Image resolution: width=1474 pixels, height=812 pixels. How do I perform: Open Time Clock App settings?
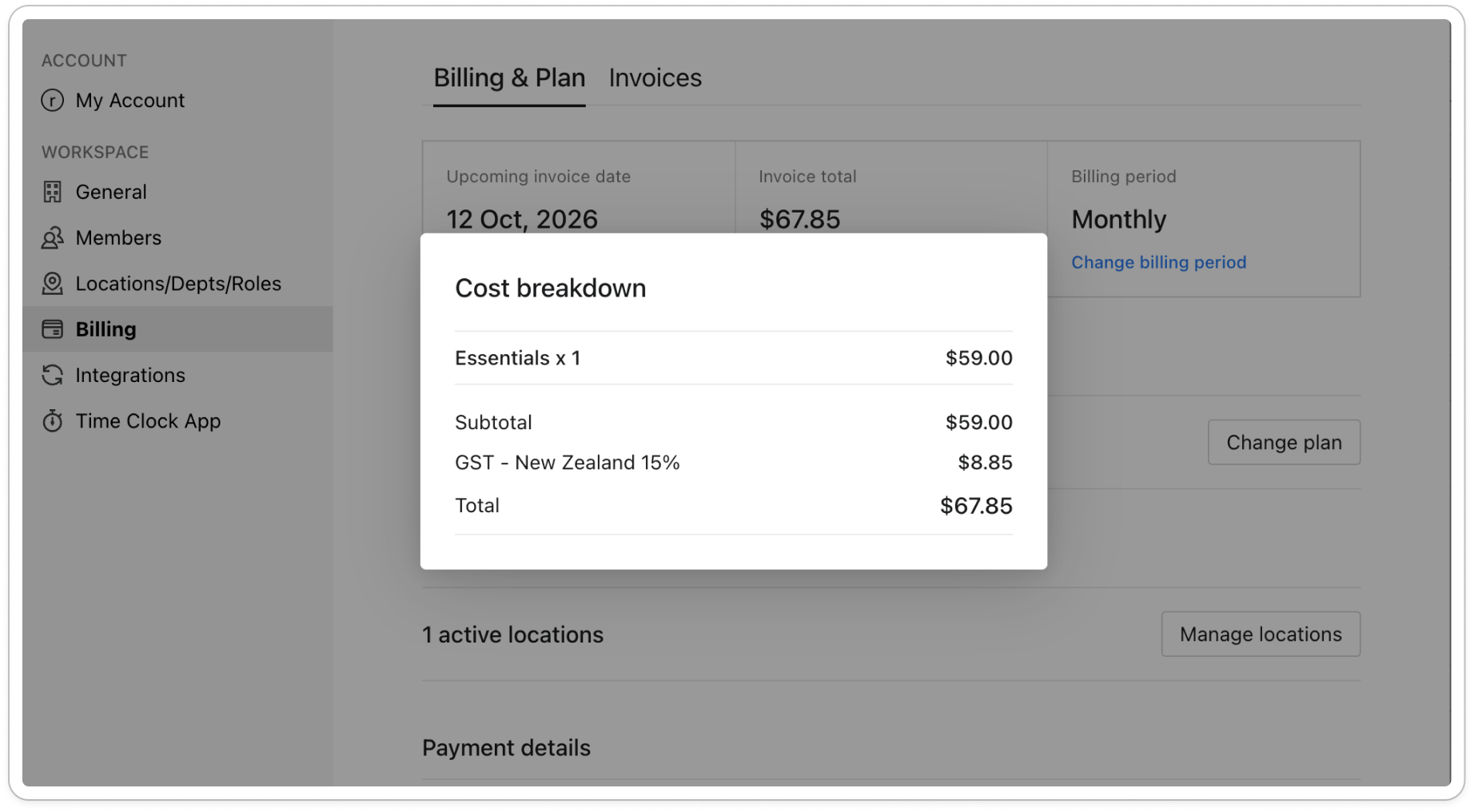click(177, 421)
